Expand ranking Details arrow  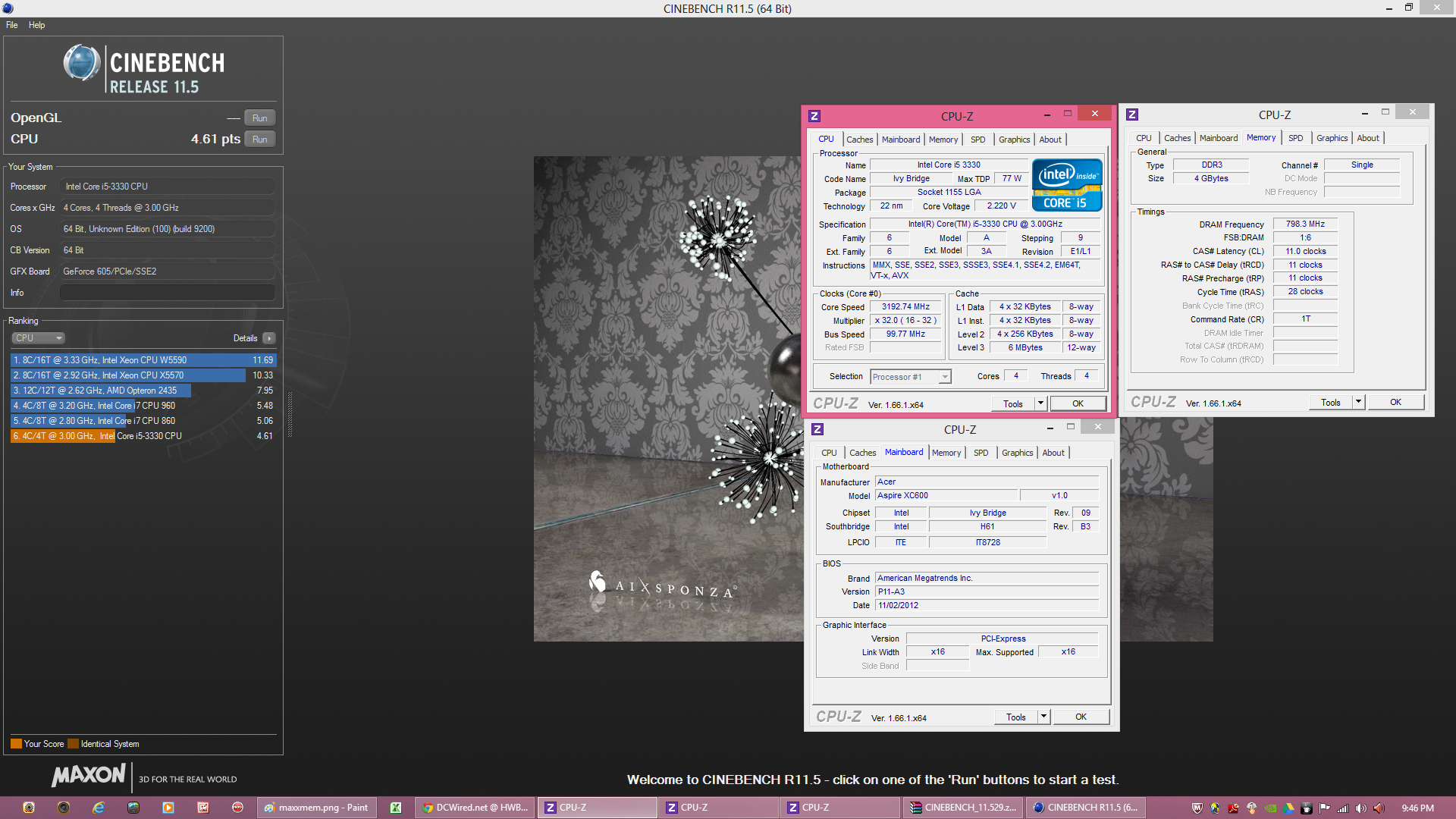point(269,338)
